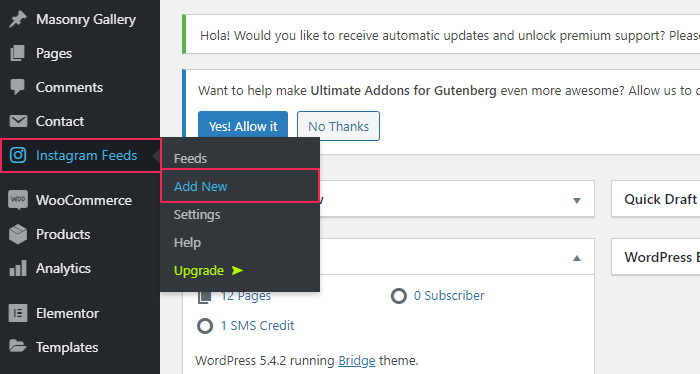
Task: Select Add New in Instagram Feeds submenu
Action: pos(200,186)
